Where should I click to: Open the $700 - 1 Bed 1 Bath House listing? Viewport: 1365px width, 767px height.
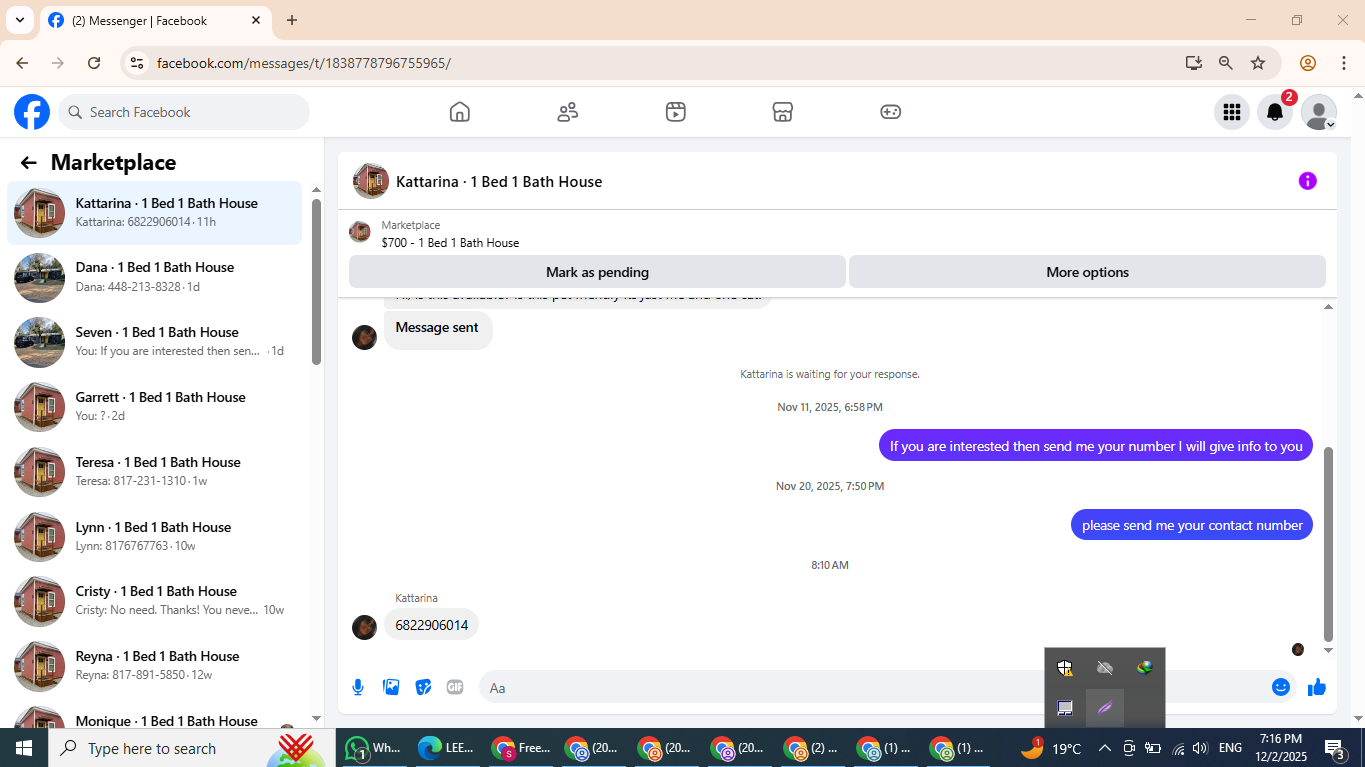click(x=450, y=243)
